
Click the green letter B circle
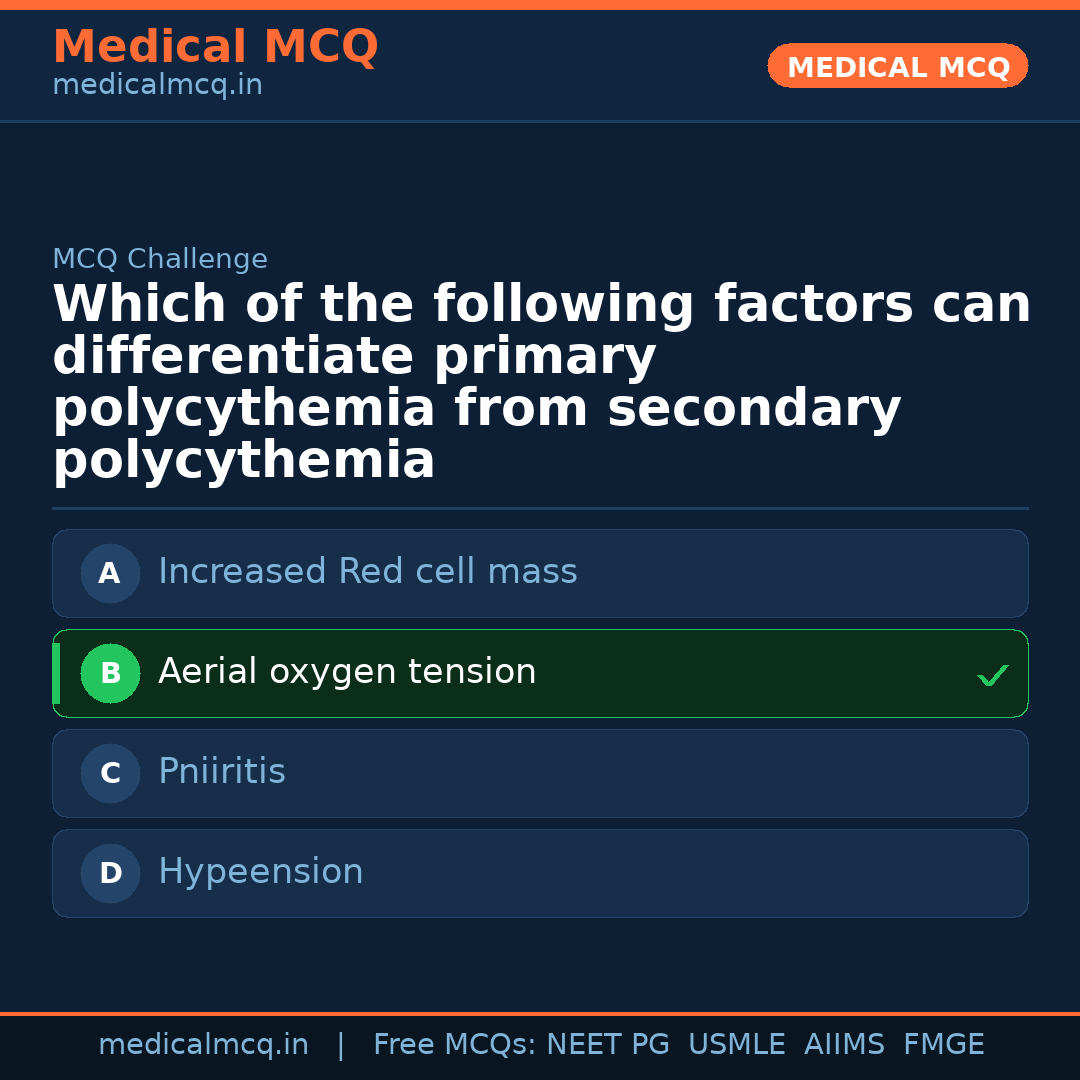pos(110,674)
